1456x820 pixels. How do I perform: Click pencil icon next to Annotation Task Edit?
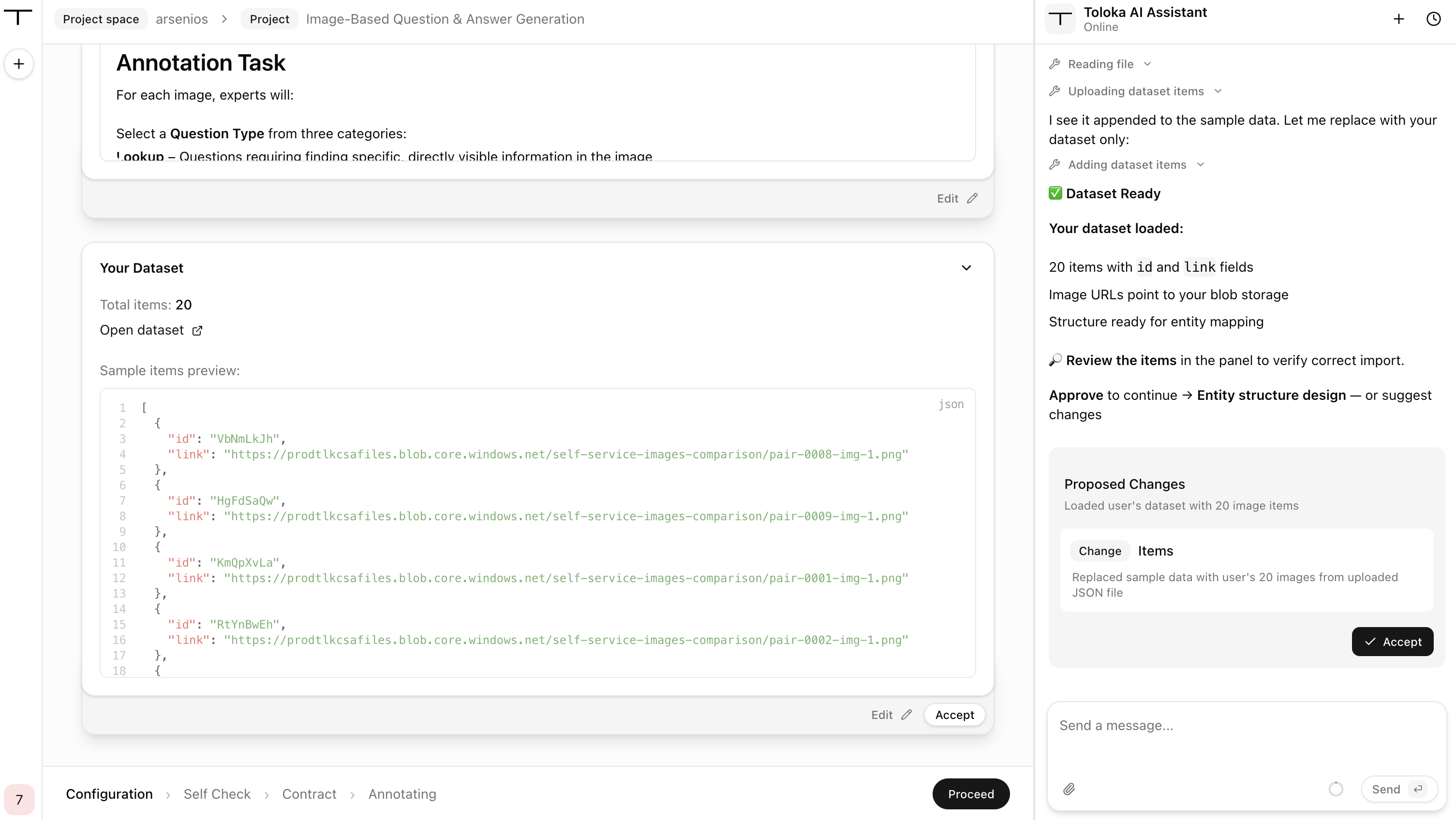click(x=972, y=198)
